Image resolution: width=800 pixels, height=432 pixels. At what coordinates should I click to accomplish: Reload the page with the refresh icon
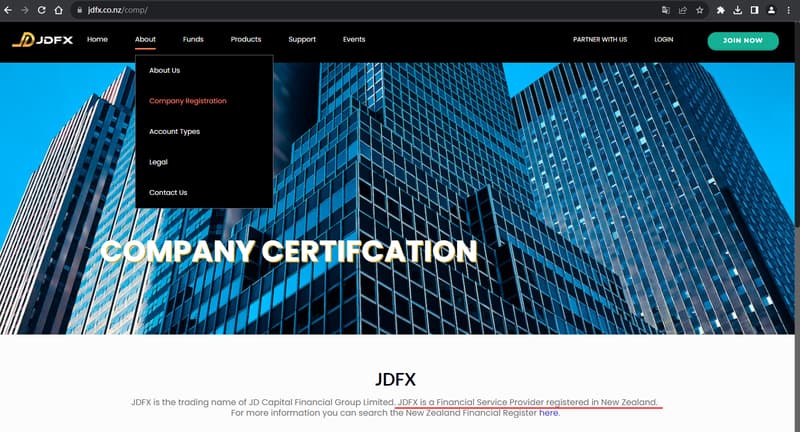pyautogui.click(x=42, y=10)
